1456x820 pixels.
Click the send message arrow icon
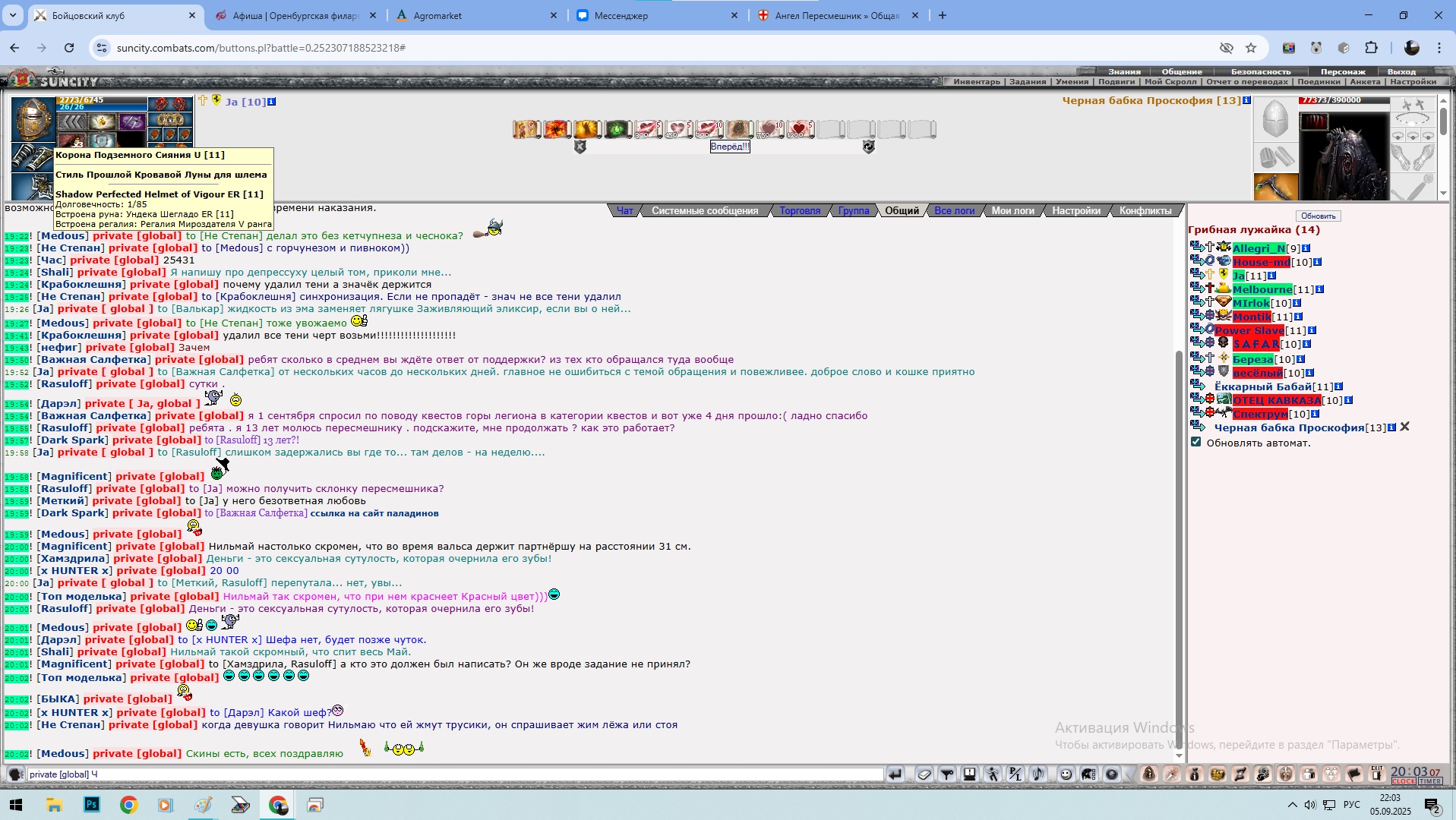(896, 774)
